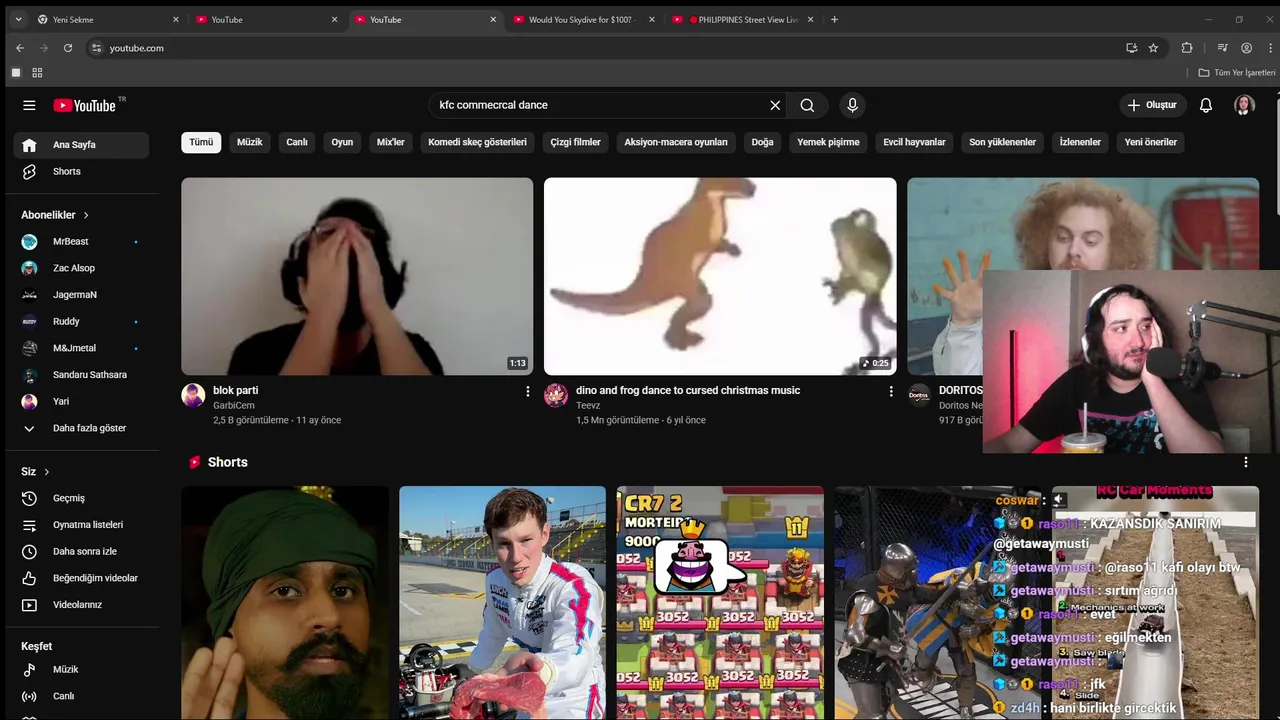Click the browser back arrow

pos(20,48)
